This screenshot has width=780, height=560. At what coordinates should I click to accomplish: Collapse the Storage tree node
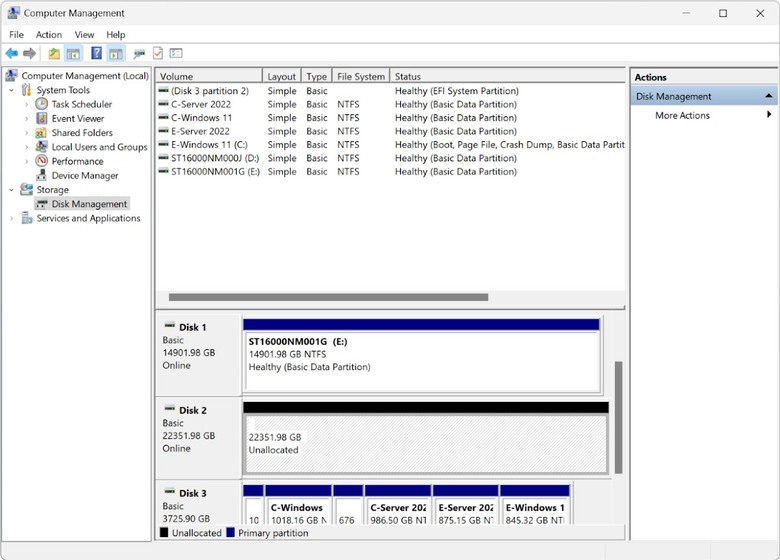point(11,190)
